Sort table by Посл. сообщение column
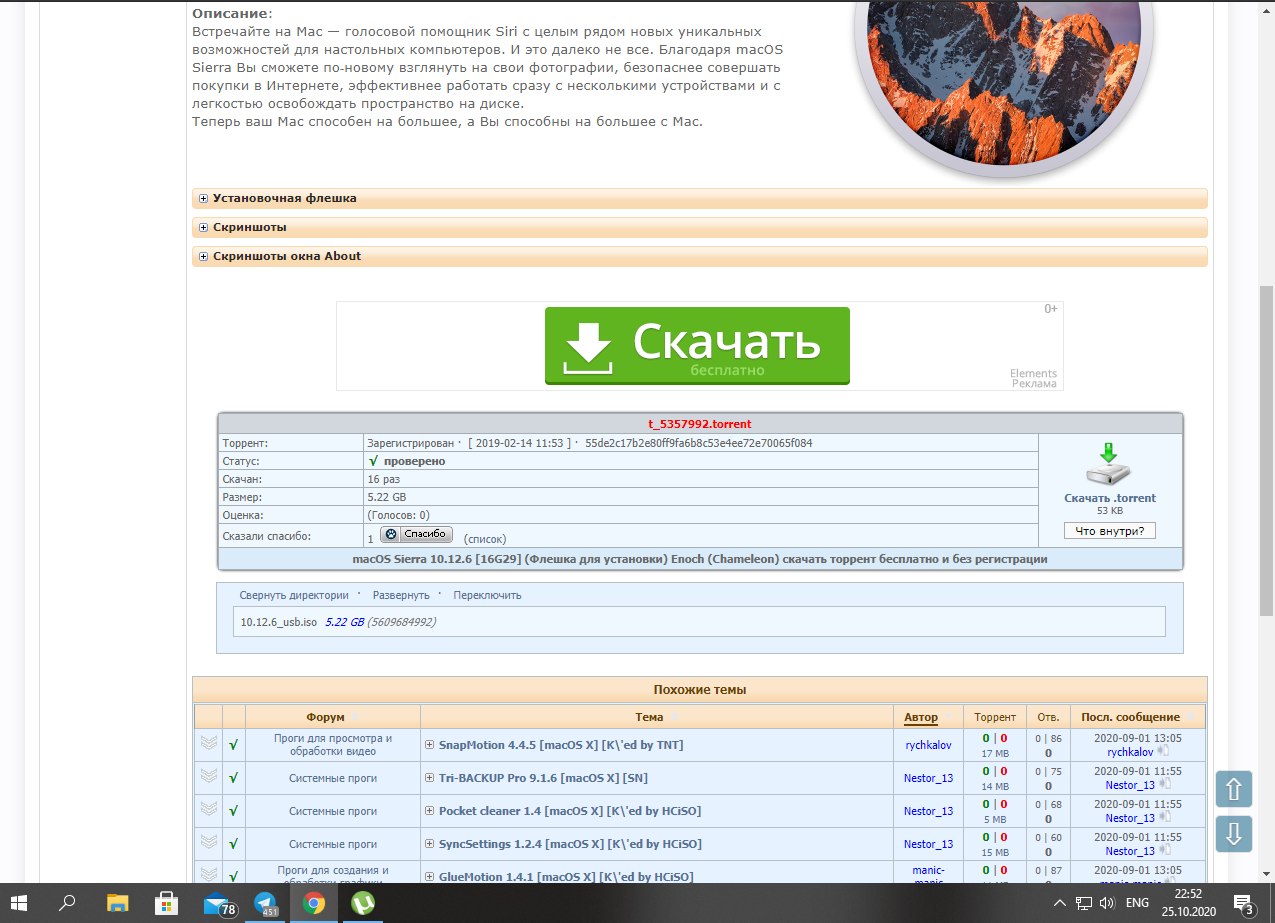This screenshot has height=923, width=1275. click(1137, 717)
